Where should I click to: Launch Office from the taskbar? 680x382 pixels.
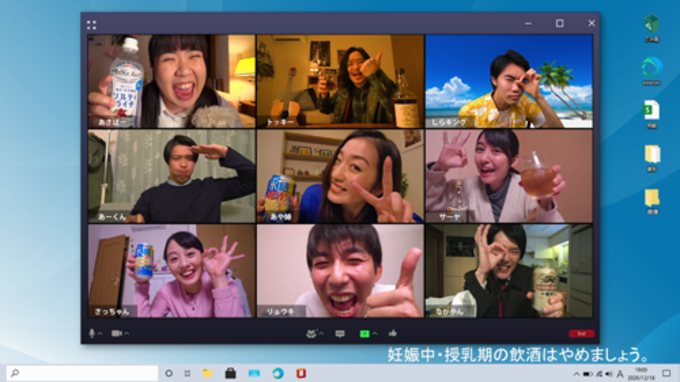click(301, 373)
